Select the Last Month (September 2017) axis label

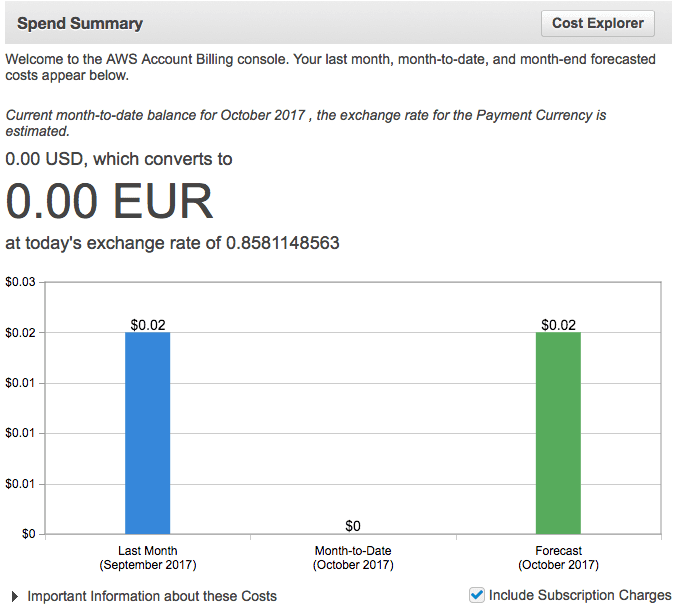point(147,558)
